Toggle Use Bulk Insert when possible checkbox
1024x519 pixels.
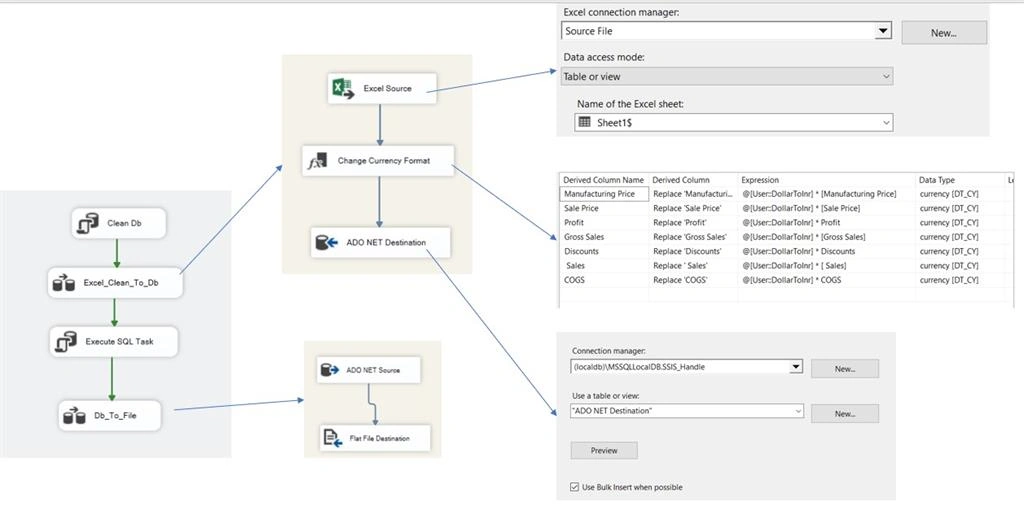575,487
